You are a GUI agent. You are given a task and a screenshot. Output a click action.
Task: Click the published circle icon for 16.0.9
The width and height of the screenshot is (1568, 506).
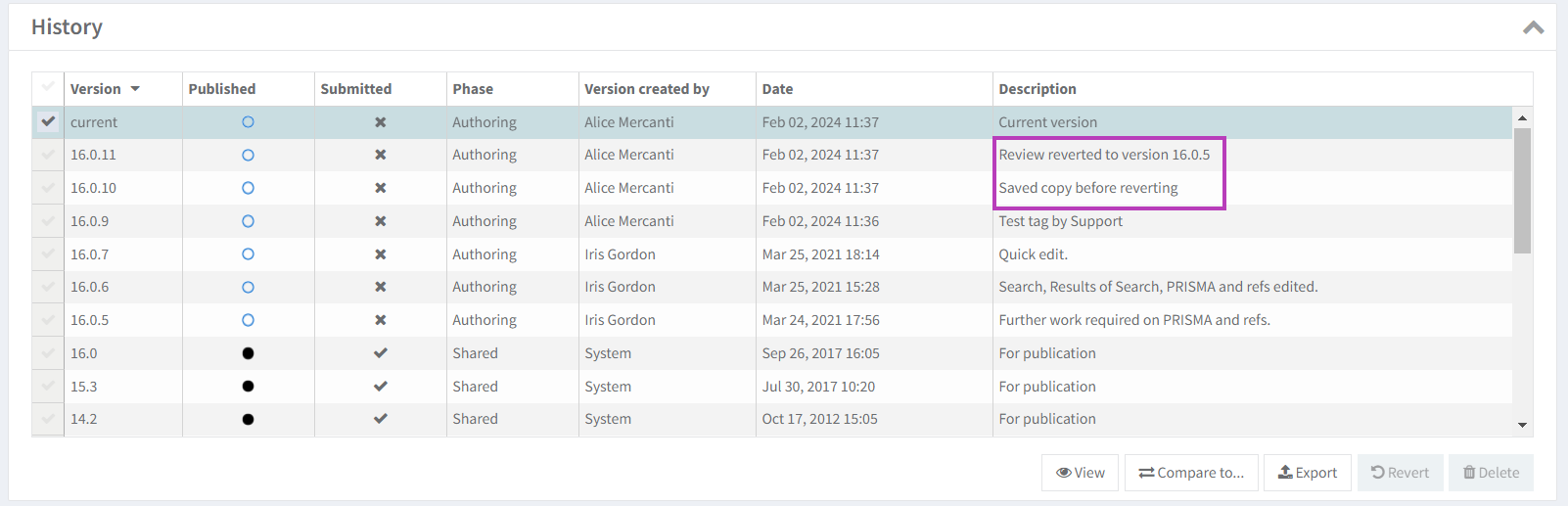point(248,221)
